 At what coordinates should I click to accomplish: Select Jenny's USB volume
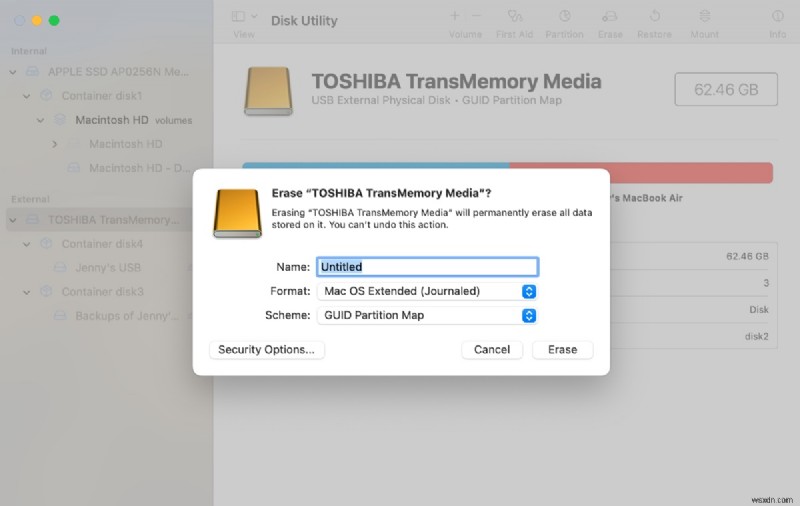coord(108,268)
